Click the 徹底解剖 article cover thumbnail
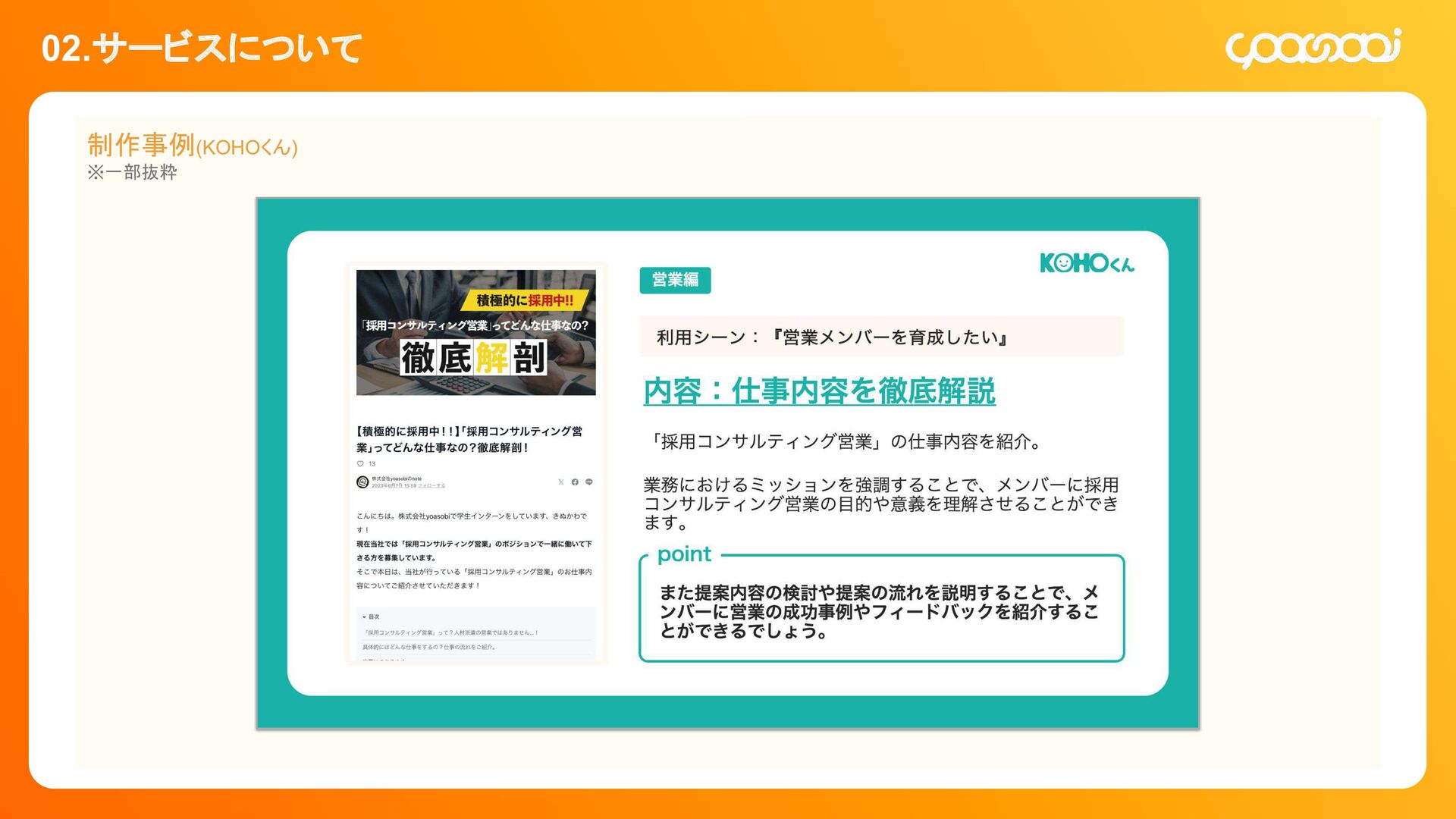This screenshot has width=1456, height=819. coord(475,332)
